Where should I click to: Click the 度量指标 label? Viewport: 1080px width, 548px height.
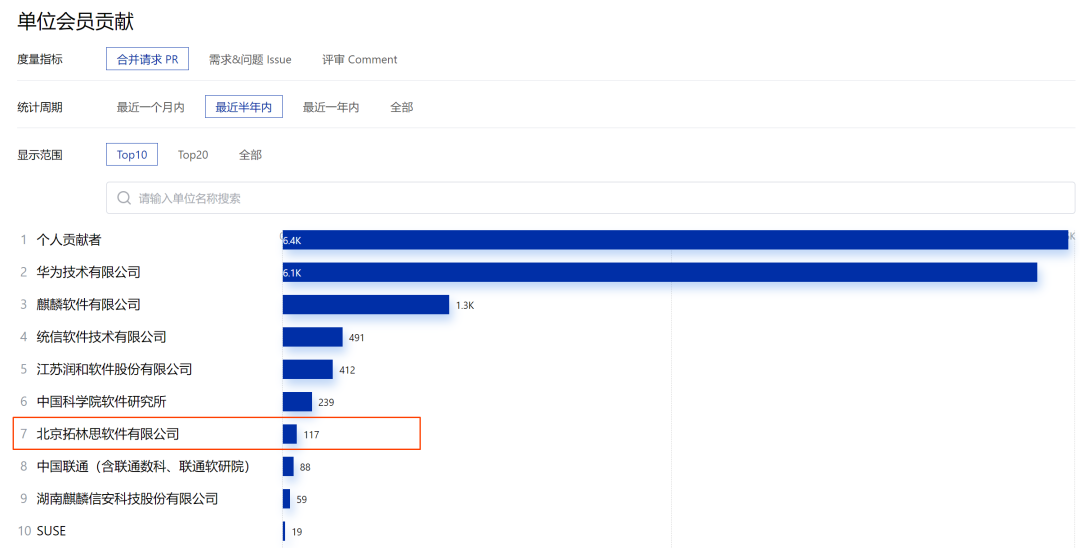pyautogui.click(x=40, y=59)
